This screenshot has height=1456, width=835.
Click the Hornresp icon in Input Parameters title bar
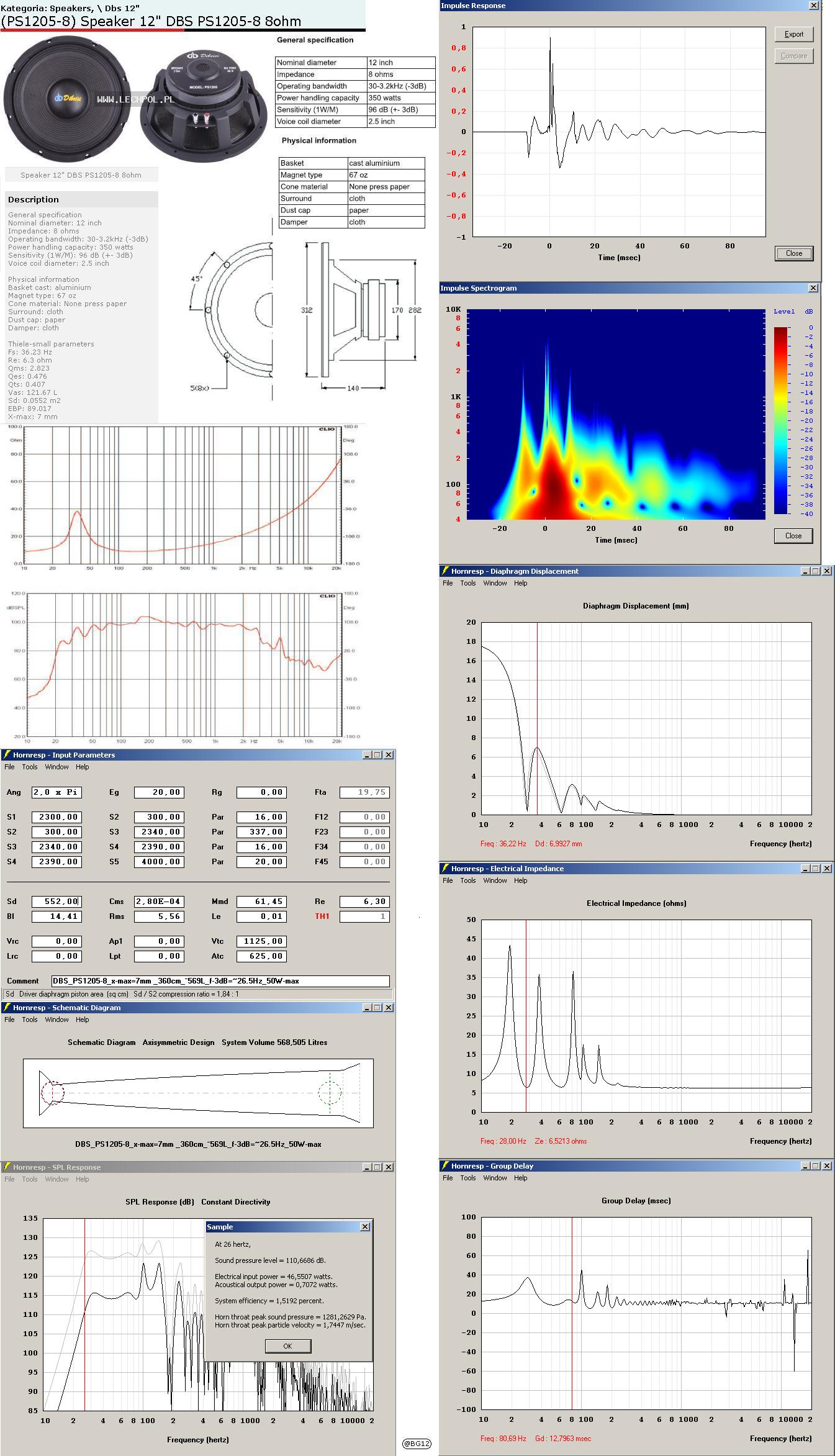[x=7, y=755]
